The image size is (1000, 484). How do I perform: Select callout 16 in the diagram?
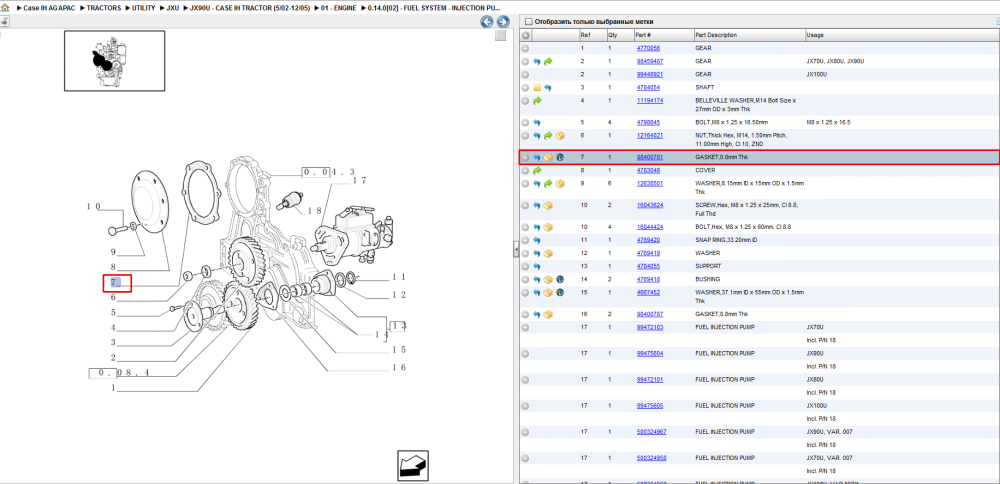point(399,367)
